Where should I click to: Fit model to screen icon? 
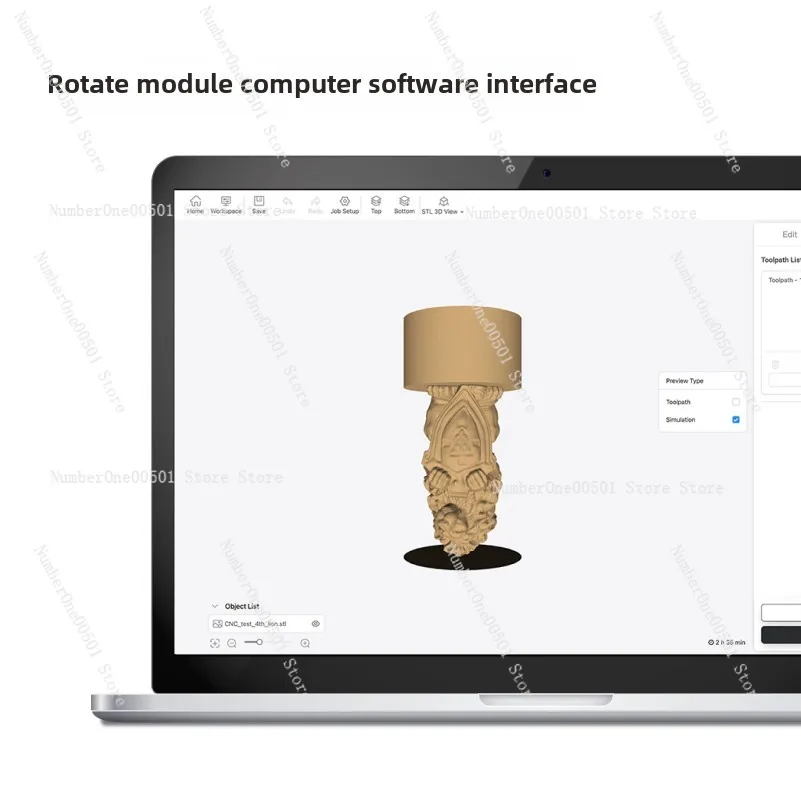[x=215, y=643]
